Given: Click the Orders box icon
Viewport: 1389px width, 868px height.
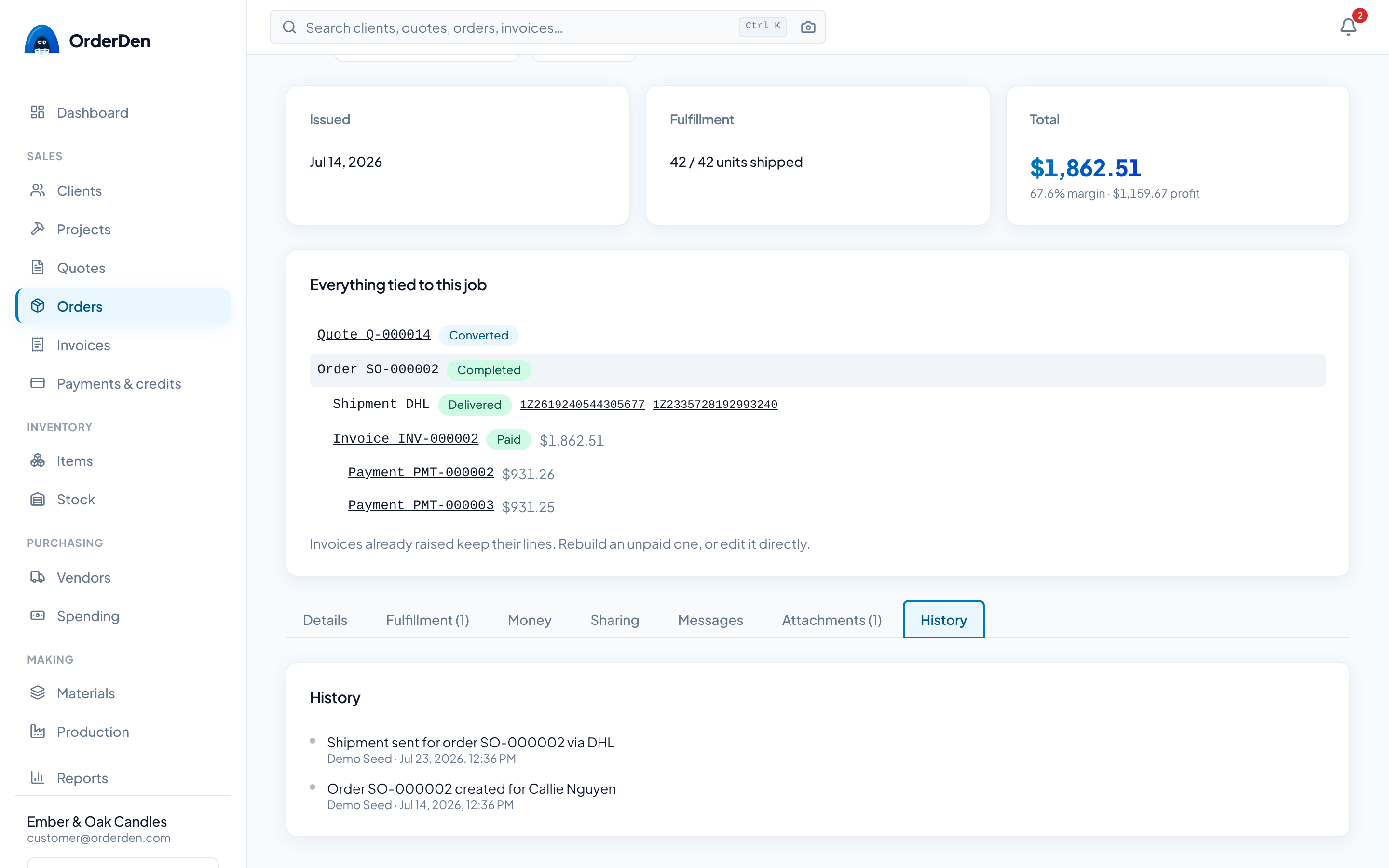Looking at the screenshot, I should tap(38, 306).
